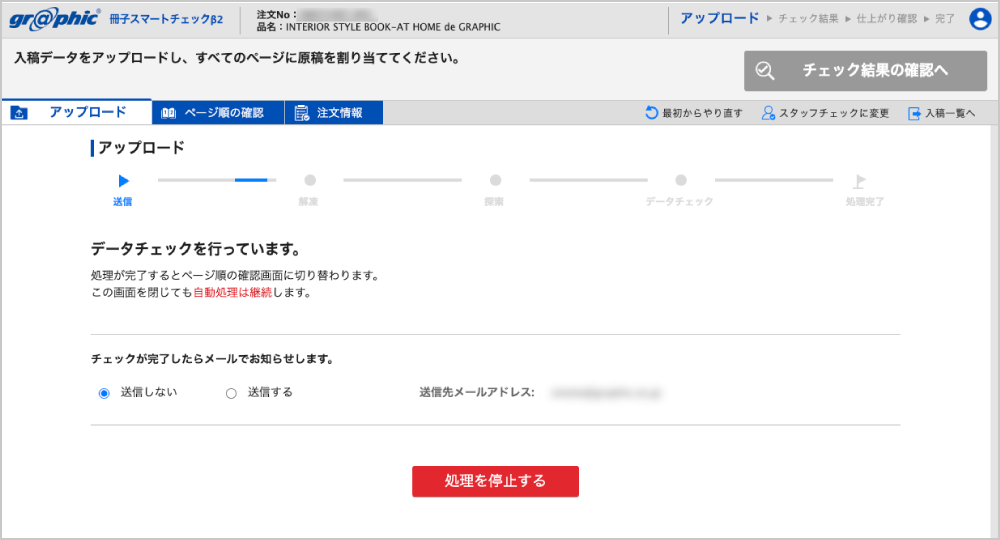Click the restart circular arrow icon
The height and width of the screenshot is (540, 1000).
[x=652, y=113]
